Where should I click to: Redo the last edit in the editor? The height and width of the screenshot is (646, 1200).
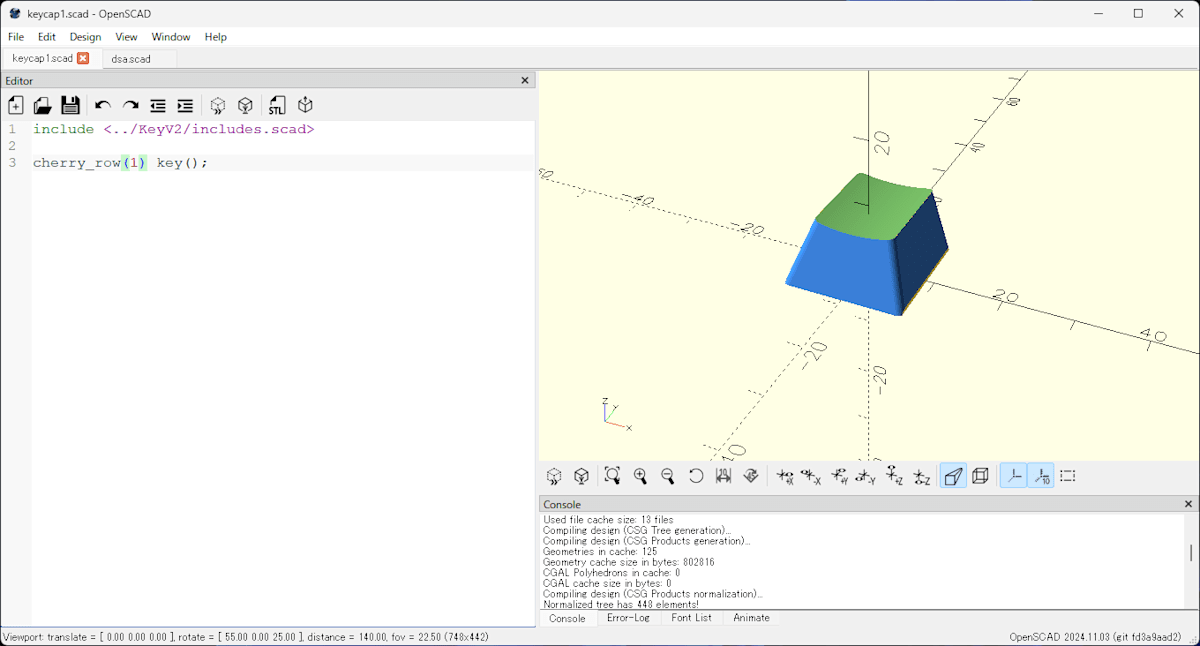coord(130,105)
